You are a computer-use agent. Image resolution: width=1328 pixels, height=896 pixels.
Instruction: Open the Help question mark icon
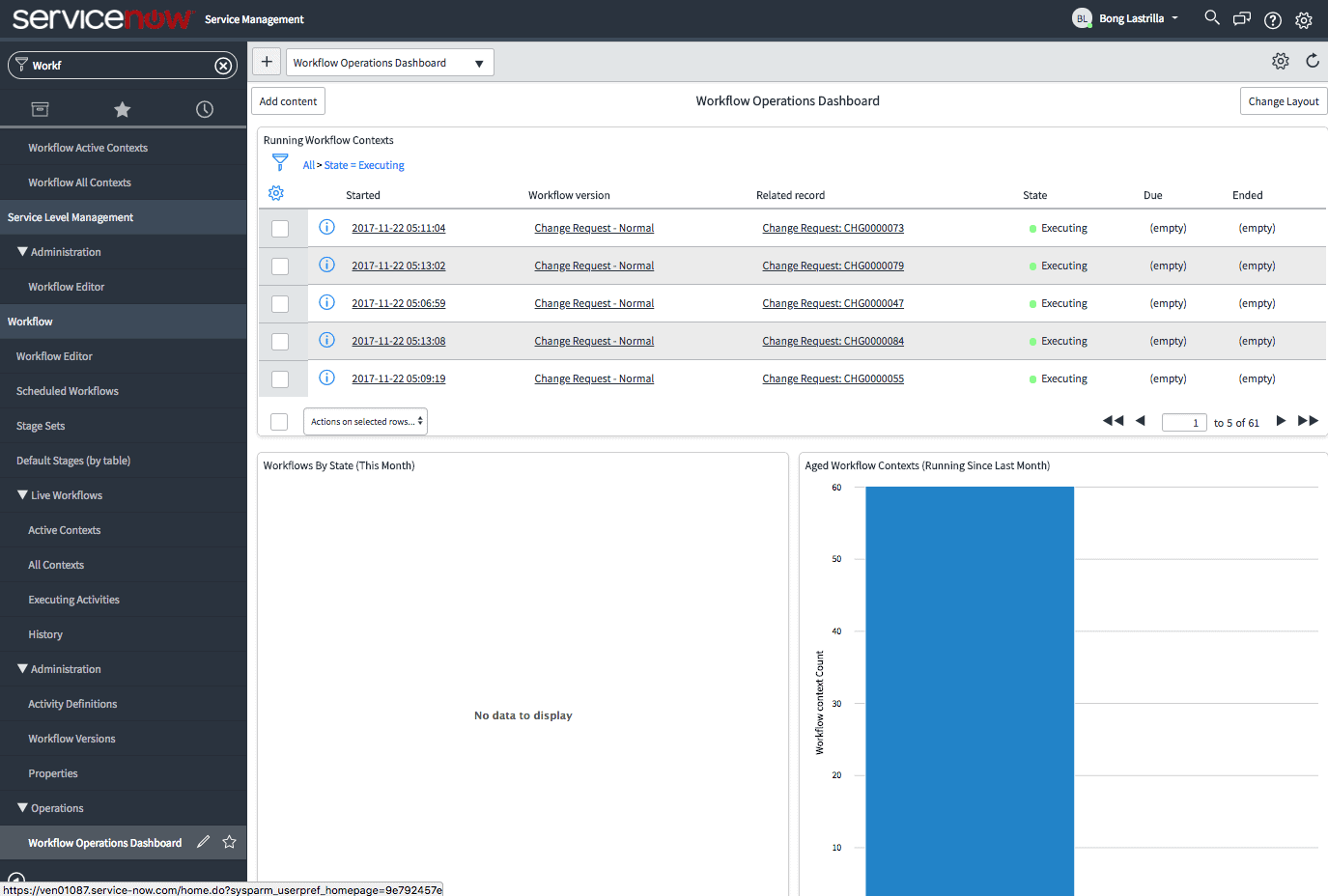pyautogui.click(x=1273, y=19)
